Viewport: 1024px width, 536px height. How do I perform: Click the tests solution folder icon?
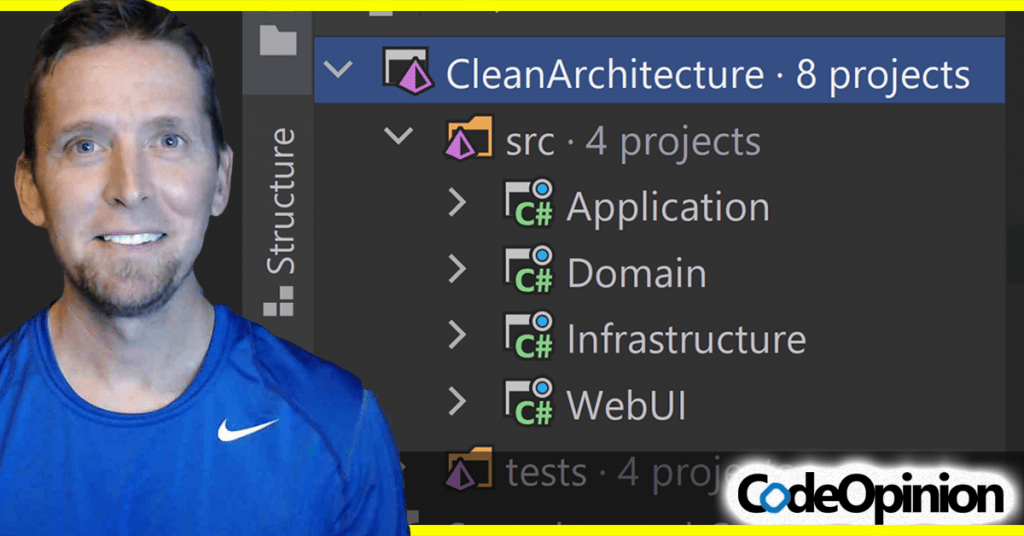[469, 469]
